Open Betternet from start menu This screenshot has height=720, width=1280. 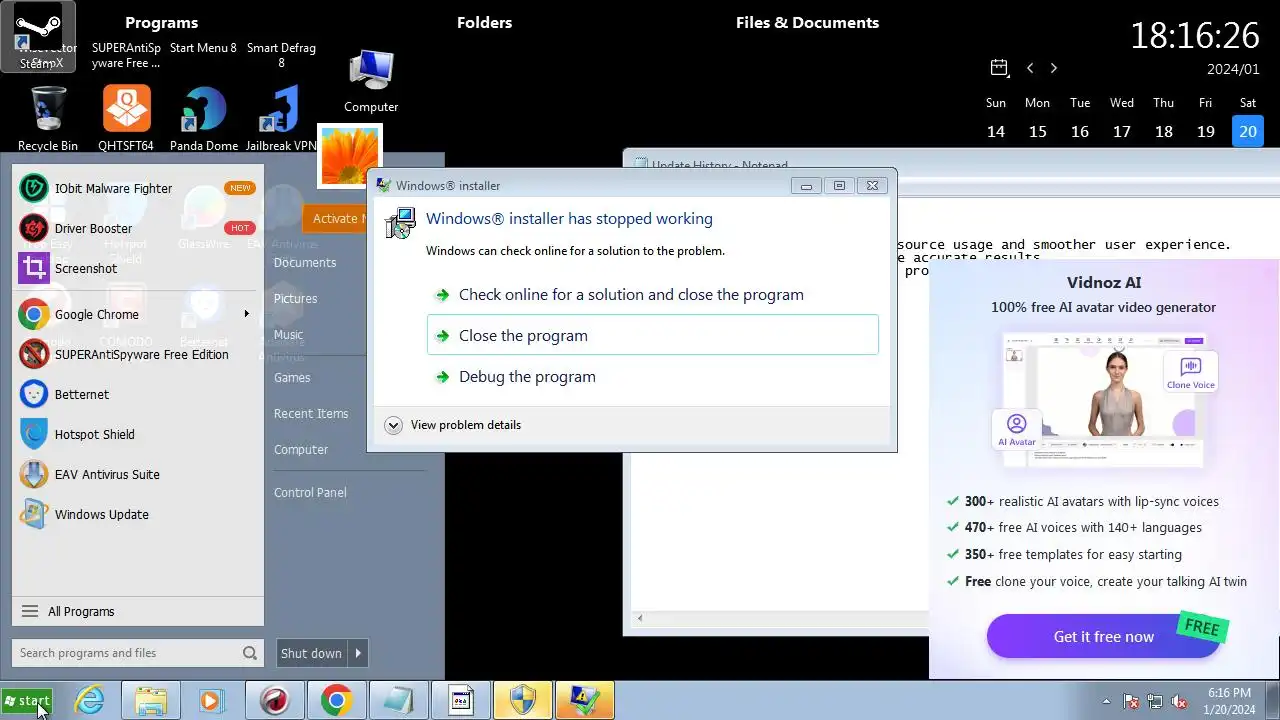(138, 394)
